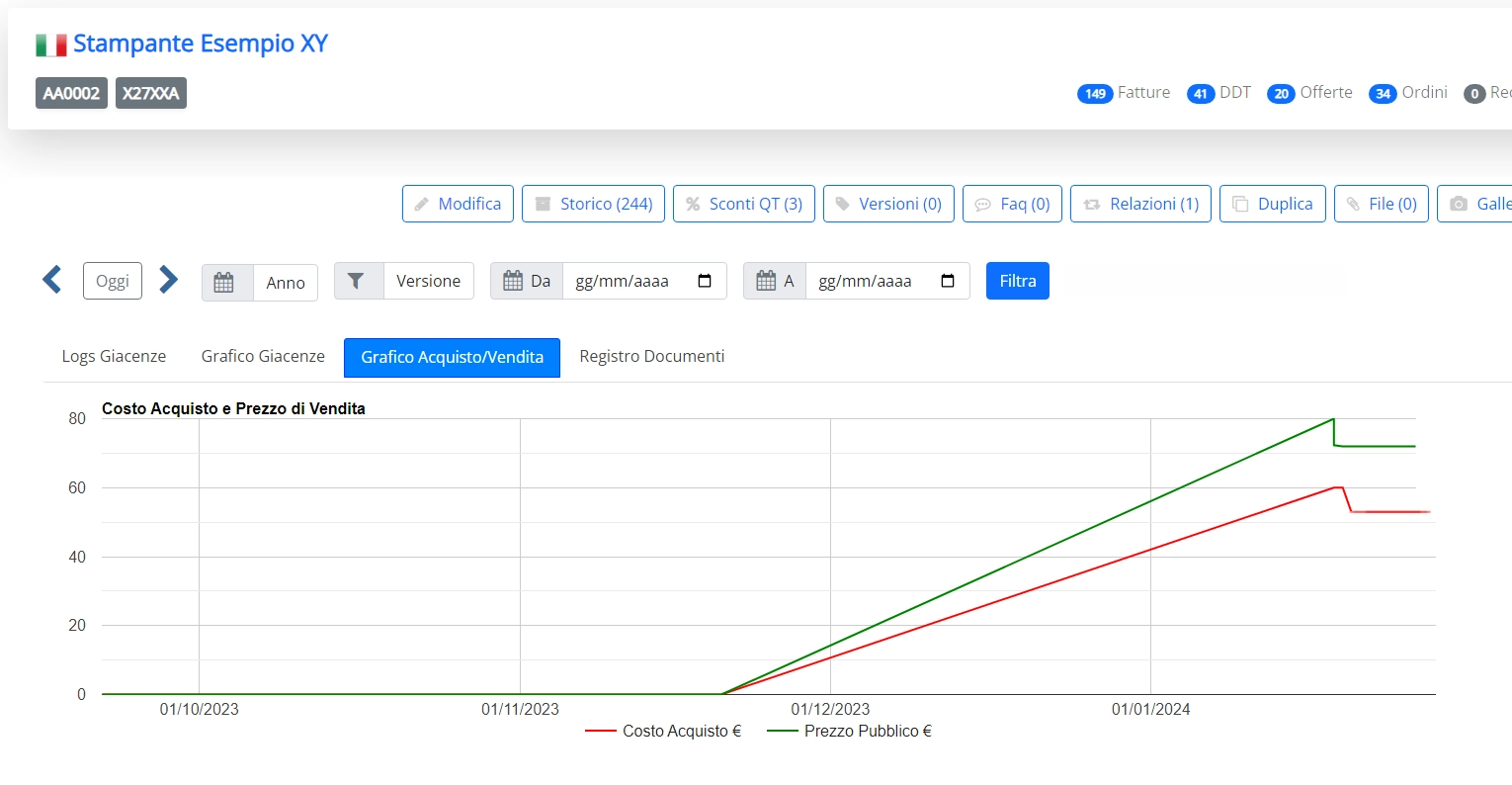
Task: Click the previous period left arrow
Action: 52,280
